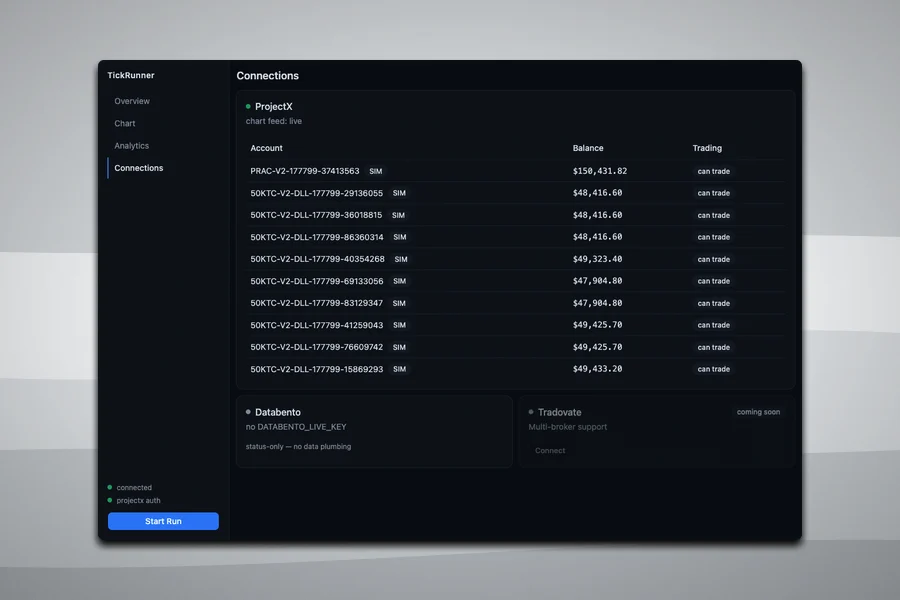This screenshot has height=600, width=900.
Task: Click the gray Databento status dot
Action: click(x=248, y=412)
